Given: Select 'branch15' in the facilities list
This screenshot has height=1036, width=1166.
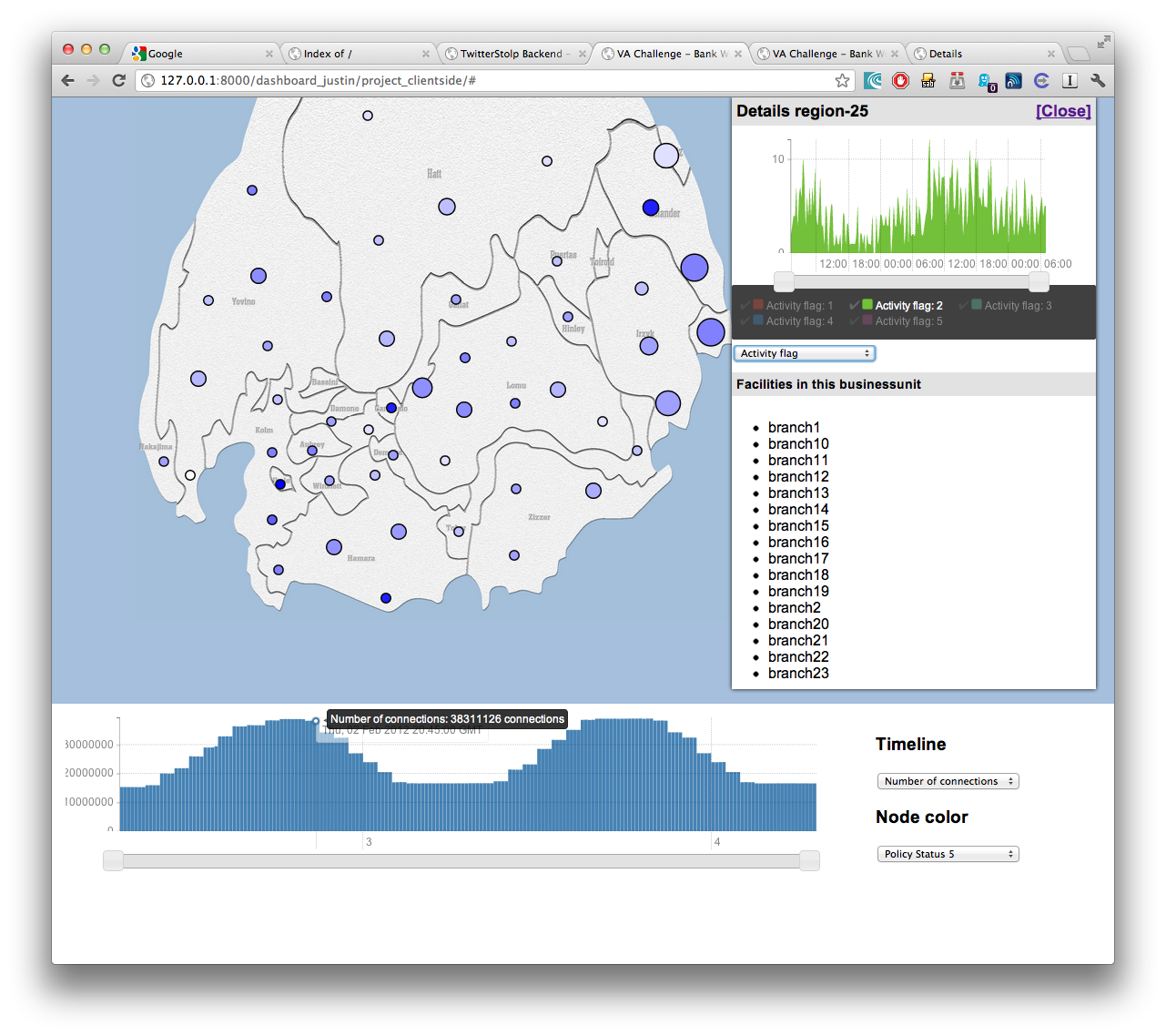Looking at the screenshot, I should [798, 525].
